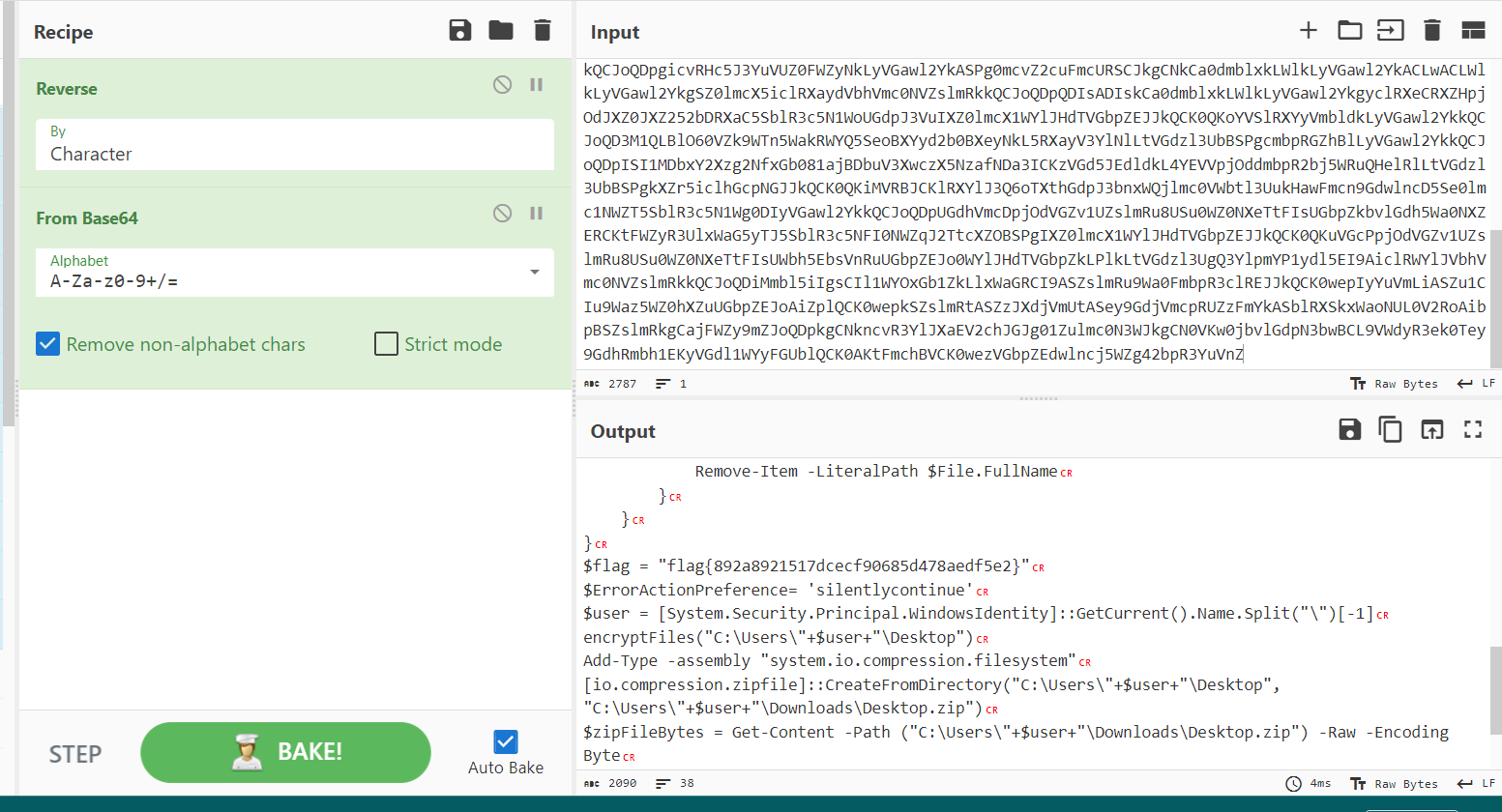Click the STEP button

(75, 754)
